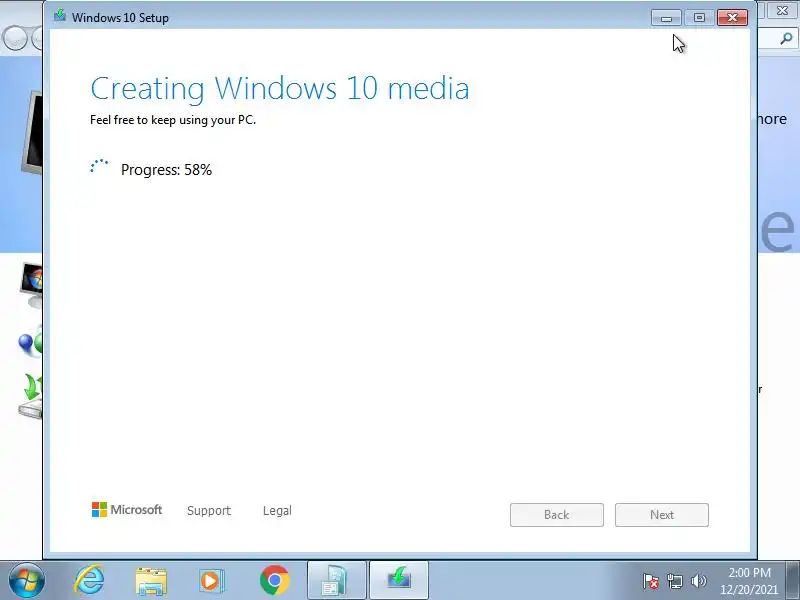Switch to the Control Panel taskbar window
The height and width of the screenshot is (600, 800).
pyautogui.click(x=337, y=581)
